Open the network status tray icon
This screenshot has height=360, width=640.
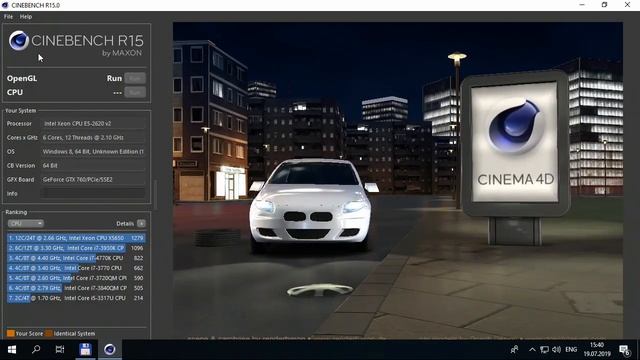coord(544,350)
